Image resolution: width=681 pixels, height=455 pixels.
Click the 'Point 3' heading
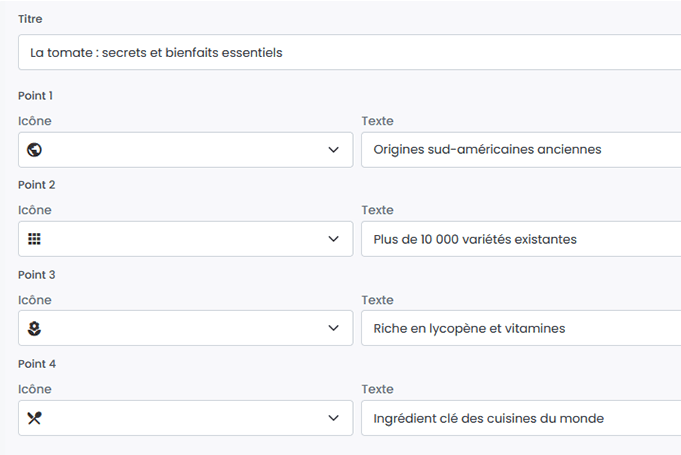(x=36, y=275)
